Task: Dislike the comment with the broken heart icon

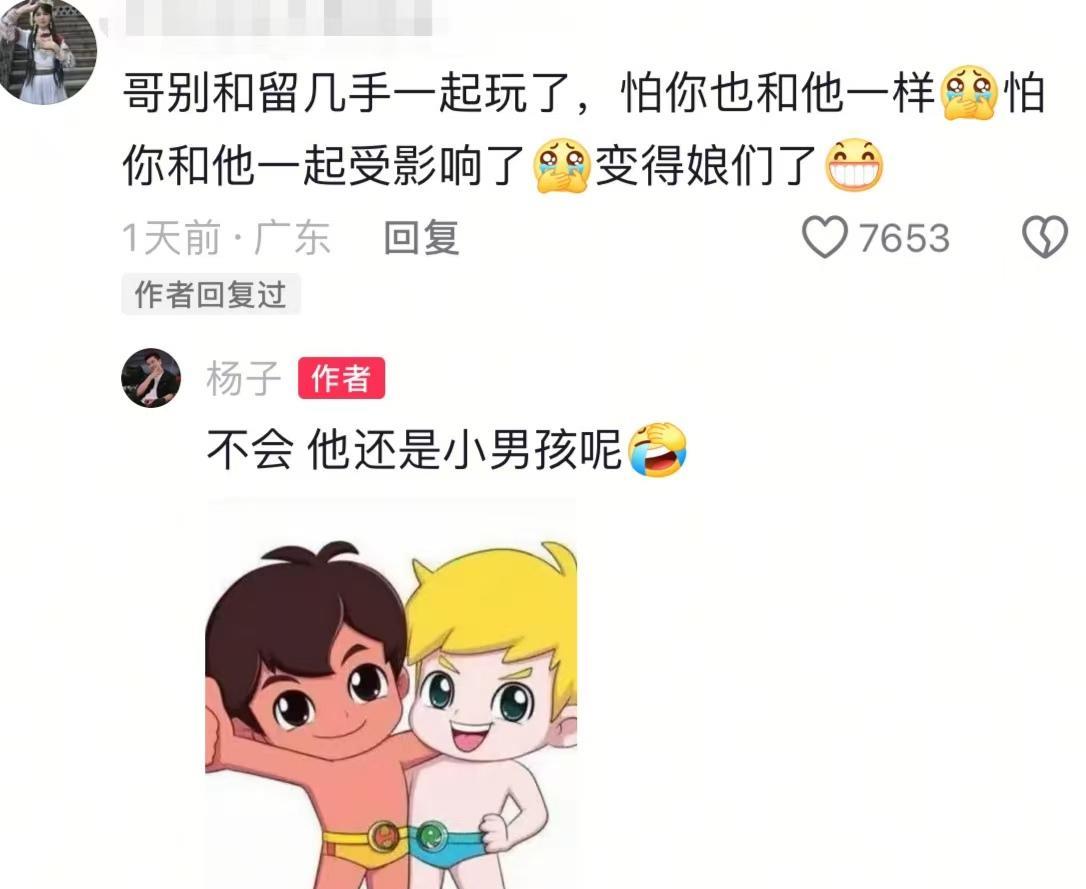Action: point(1044,237)
